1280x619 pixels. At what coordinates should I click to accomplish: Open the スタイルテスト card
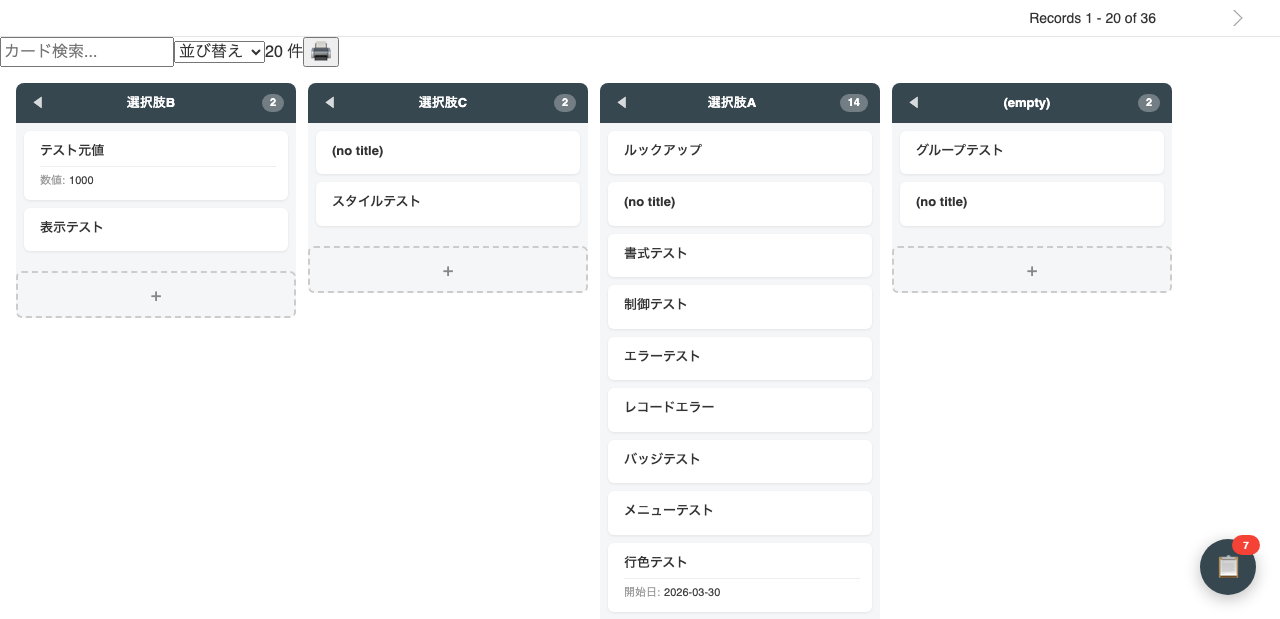448,203
